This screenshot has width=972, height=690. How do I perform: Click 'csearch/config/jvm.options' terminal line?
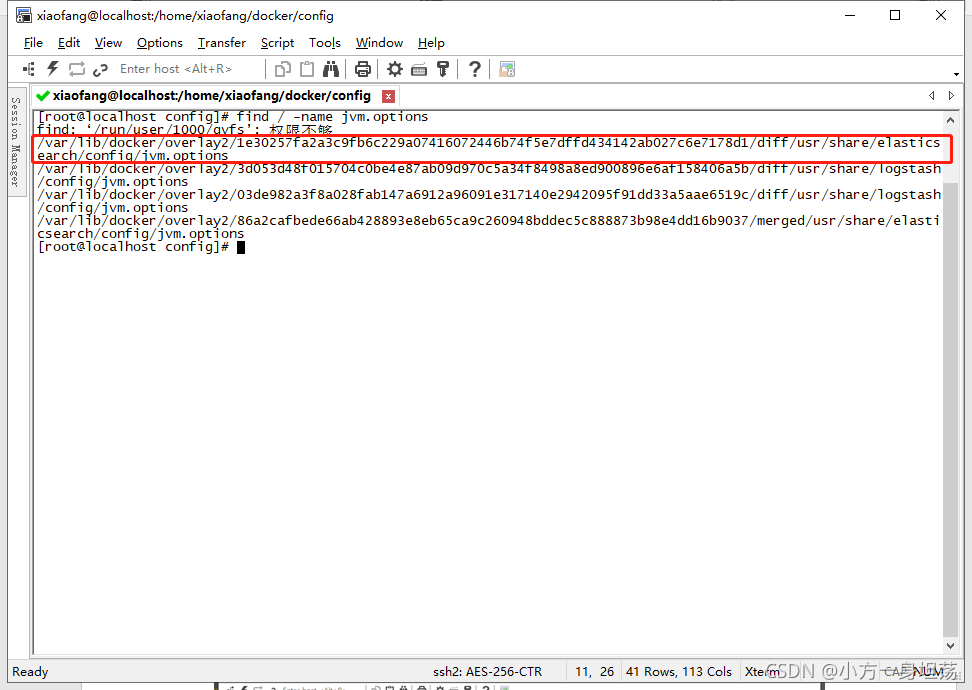(x=141, y=234)
